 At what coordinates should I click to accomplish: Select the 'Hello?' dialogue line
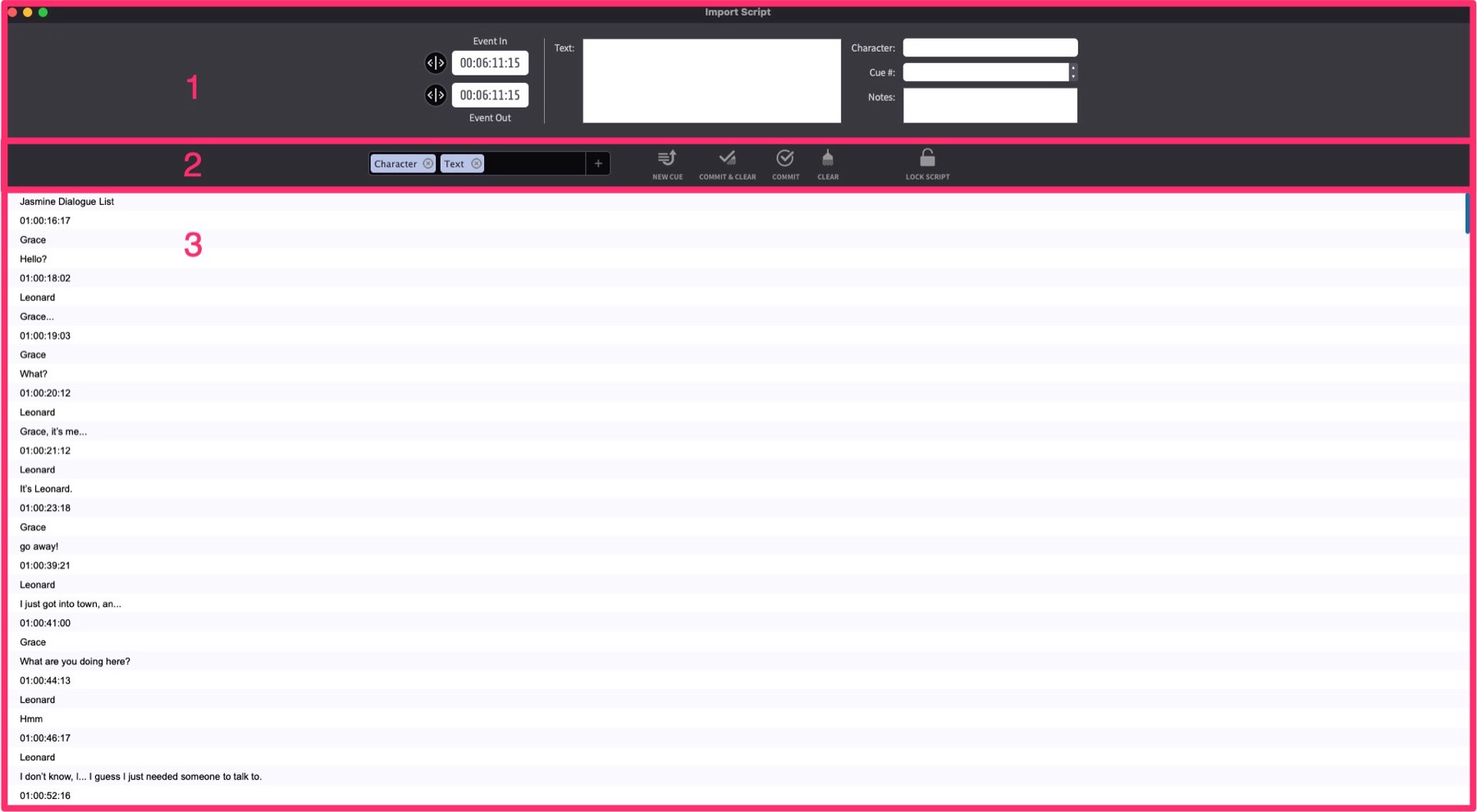[34, 259]
